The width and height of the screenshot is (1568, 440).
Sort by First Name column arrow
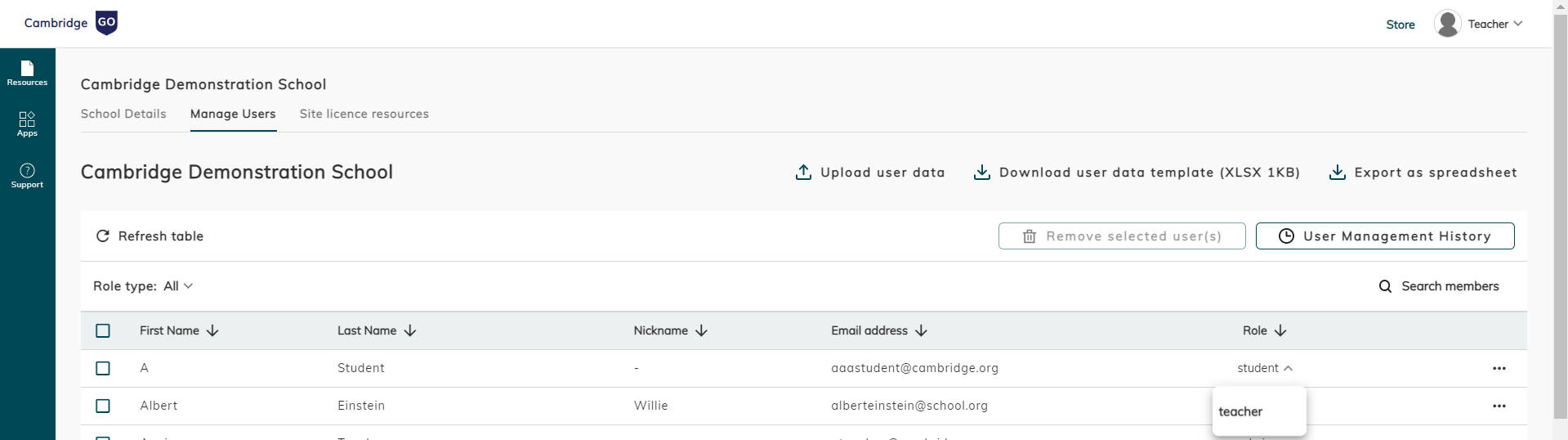pyautogui.click(x=212, y=330)
